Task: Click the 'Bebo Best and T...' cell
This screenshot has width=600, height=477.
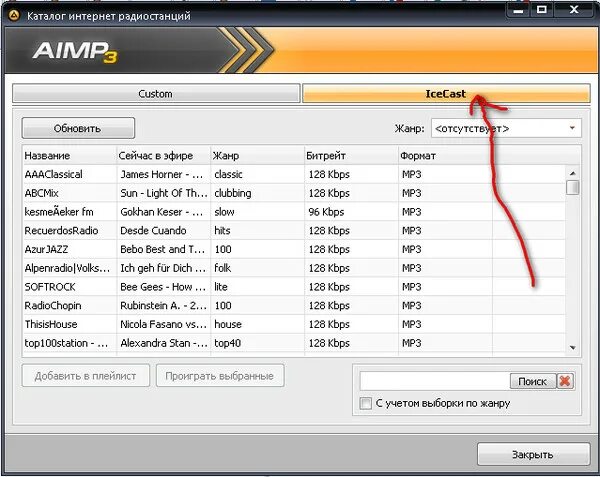Action: (163, 249)
